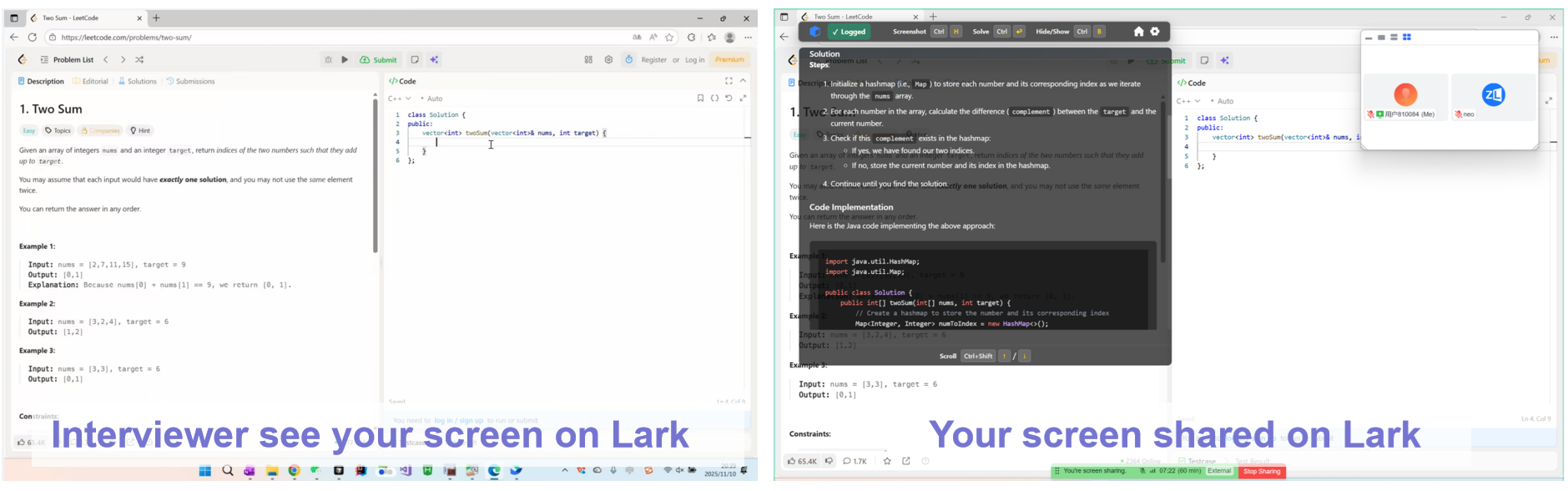The height and width of the screenshot is (491, 1568).
Task: Open the Submissions tab
Action: pyautogui.click(x=191, y=81)
